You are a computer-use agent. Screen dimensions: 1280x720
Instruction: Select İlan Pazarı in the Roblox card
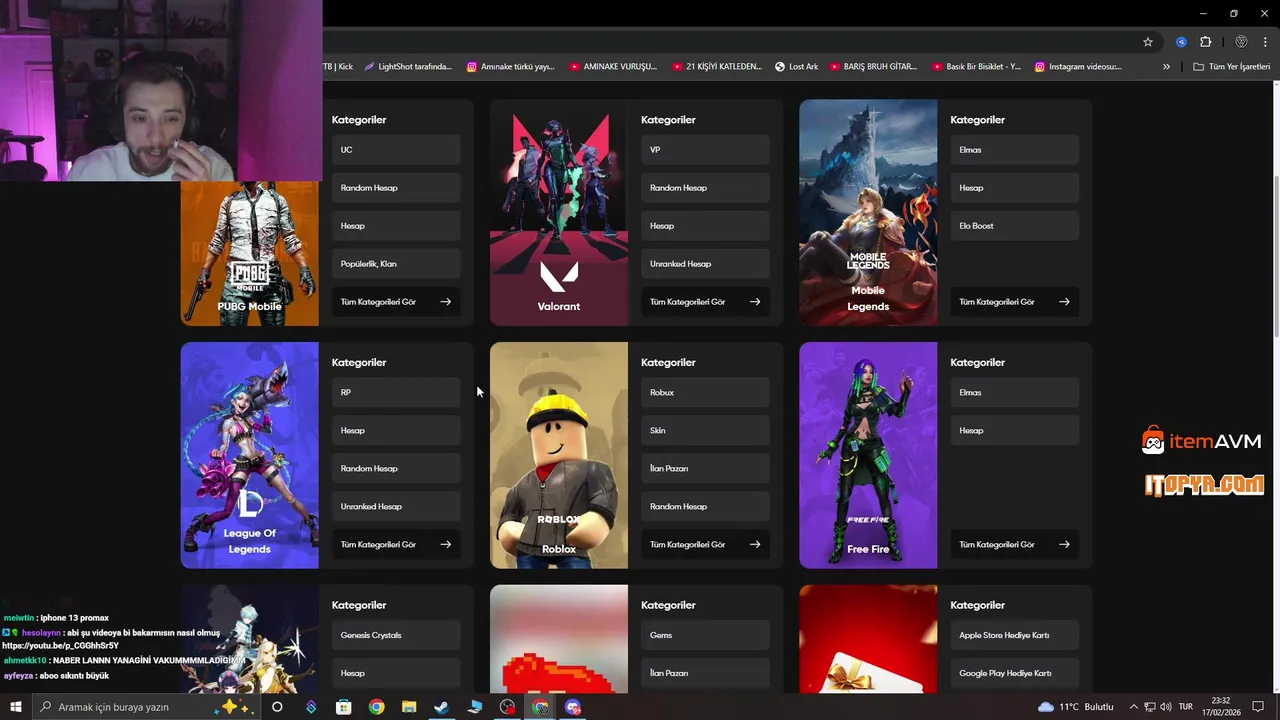pyautogui.click(x=705, y=469)
